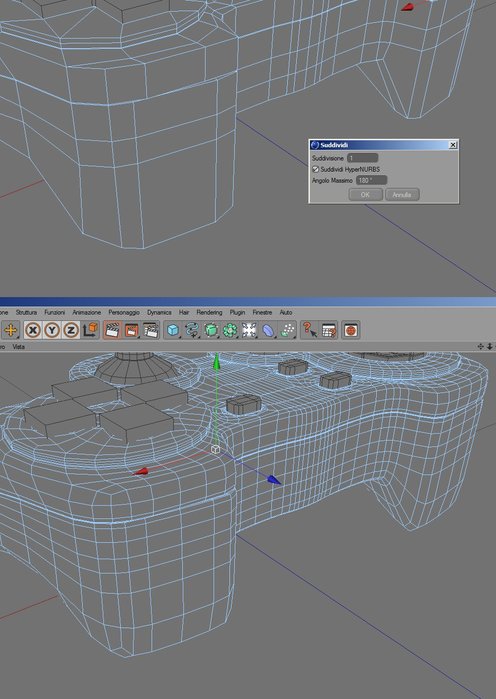The image size is (496, 699).
Task: Click the green array modeling objects icon
Action: coord(230,330)
